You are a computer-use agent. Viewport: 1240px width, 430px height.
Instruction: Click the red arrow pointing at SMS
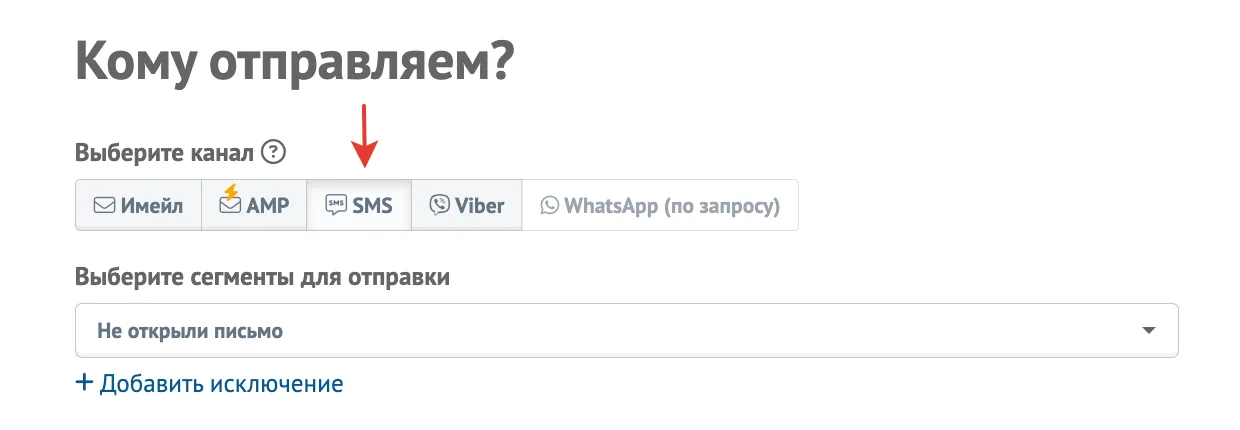coord(365,134)
